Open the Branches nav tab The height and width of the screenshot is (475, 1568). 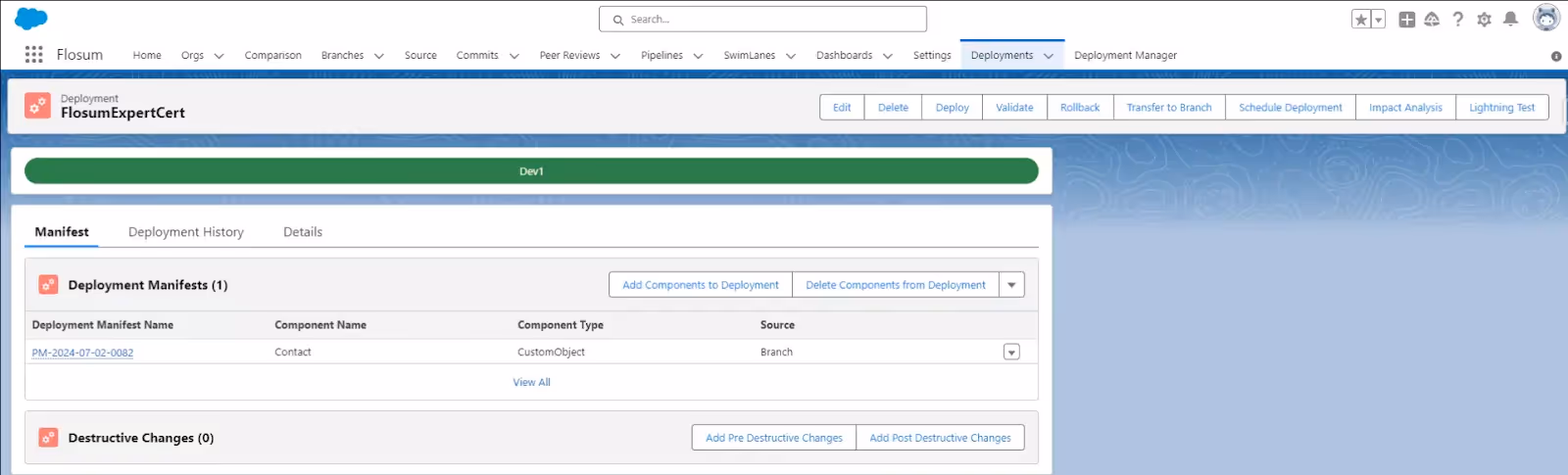point(342,56)
